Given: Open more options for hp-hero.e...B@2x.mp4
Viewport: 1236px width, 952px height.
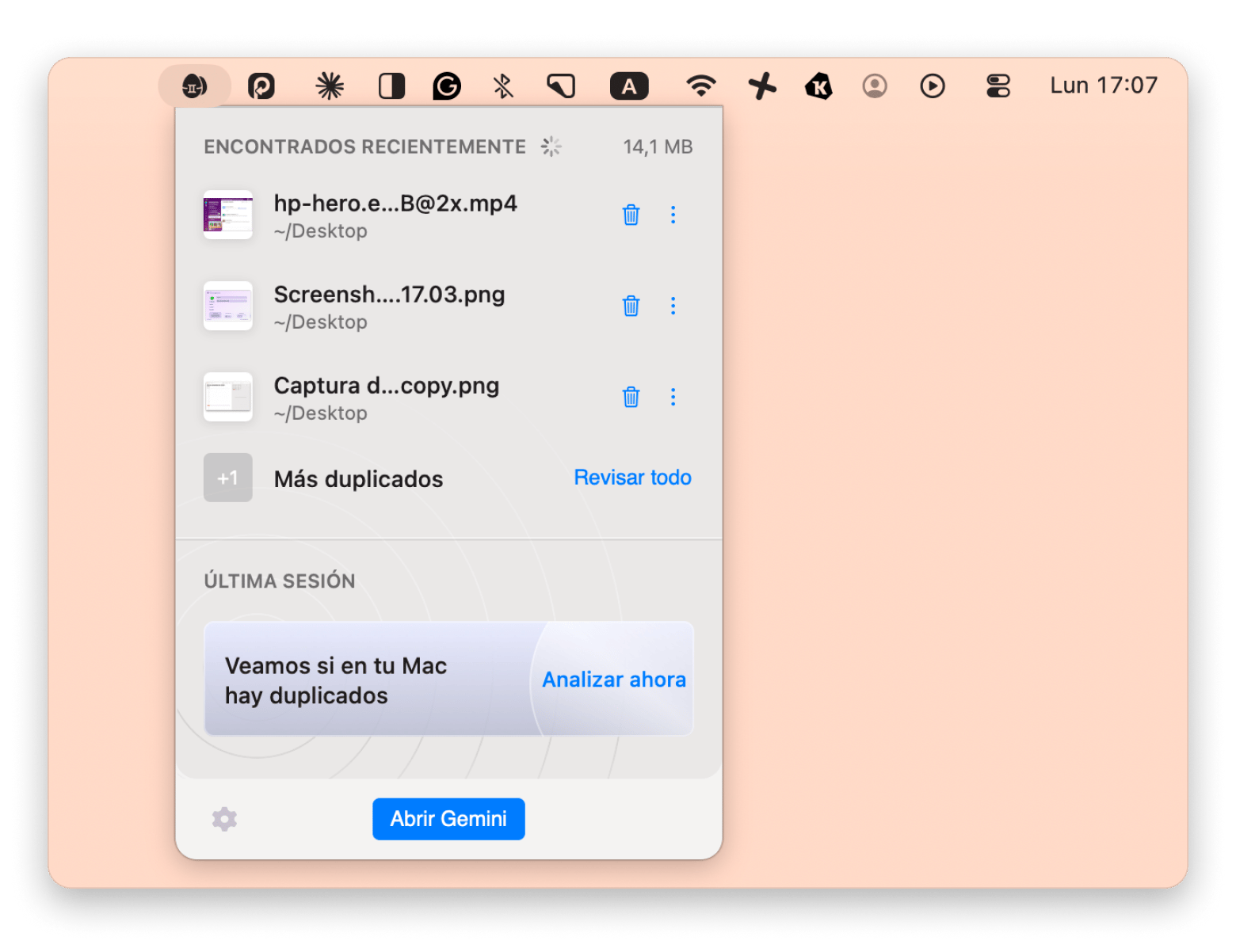Looking at the screenshot, I should coord(673,215).
